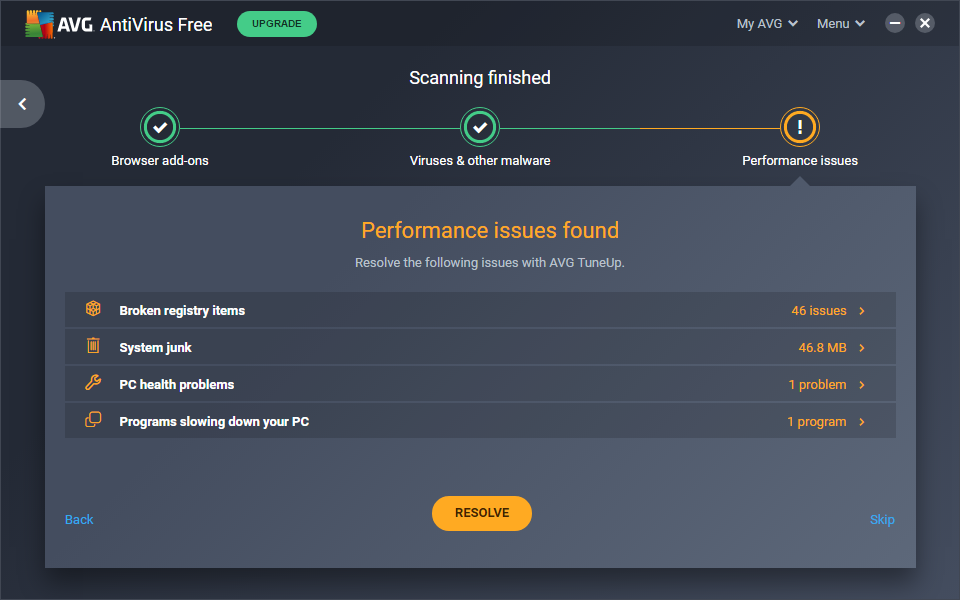
Task: Click the Back link
Action: click(79, 519)
